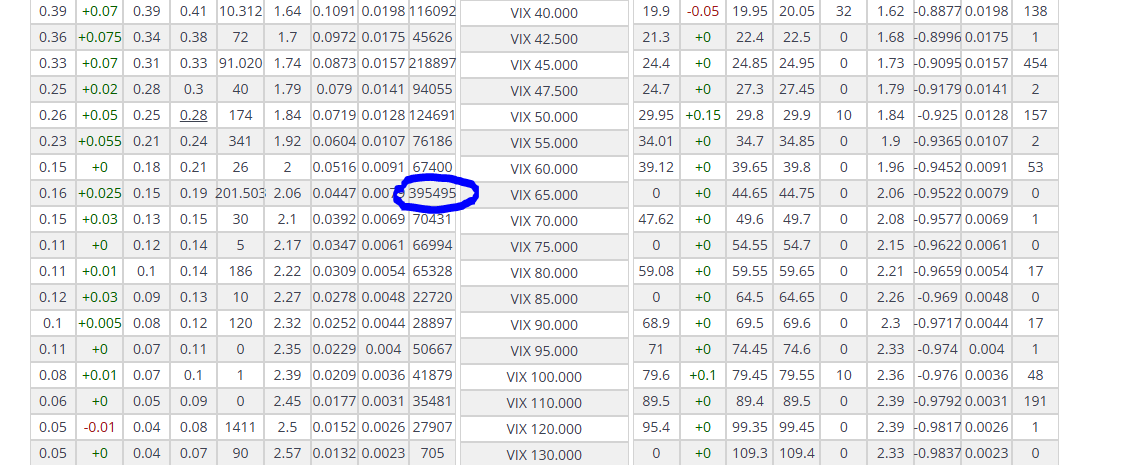Choose the VIX 130.000 strike

pos(544,454)
